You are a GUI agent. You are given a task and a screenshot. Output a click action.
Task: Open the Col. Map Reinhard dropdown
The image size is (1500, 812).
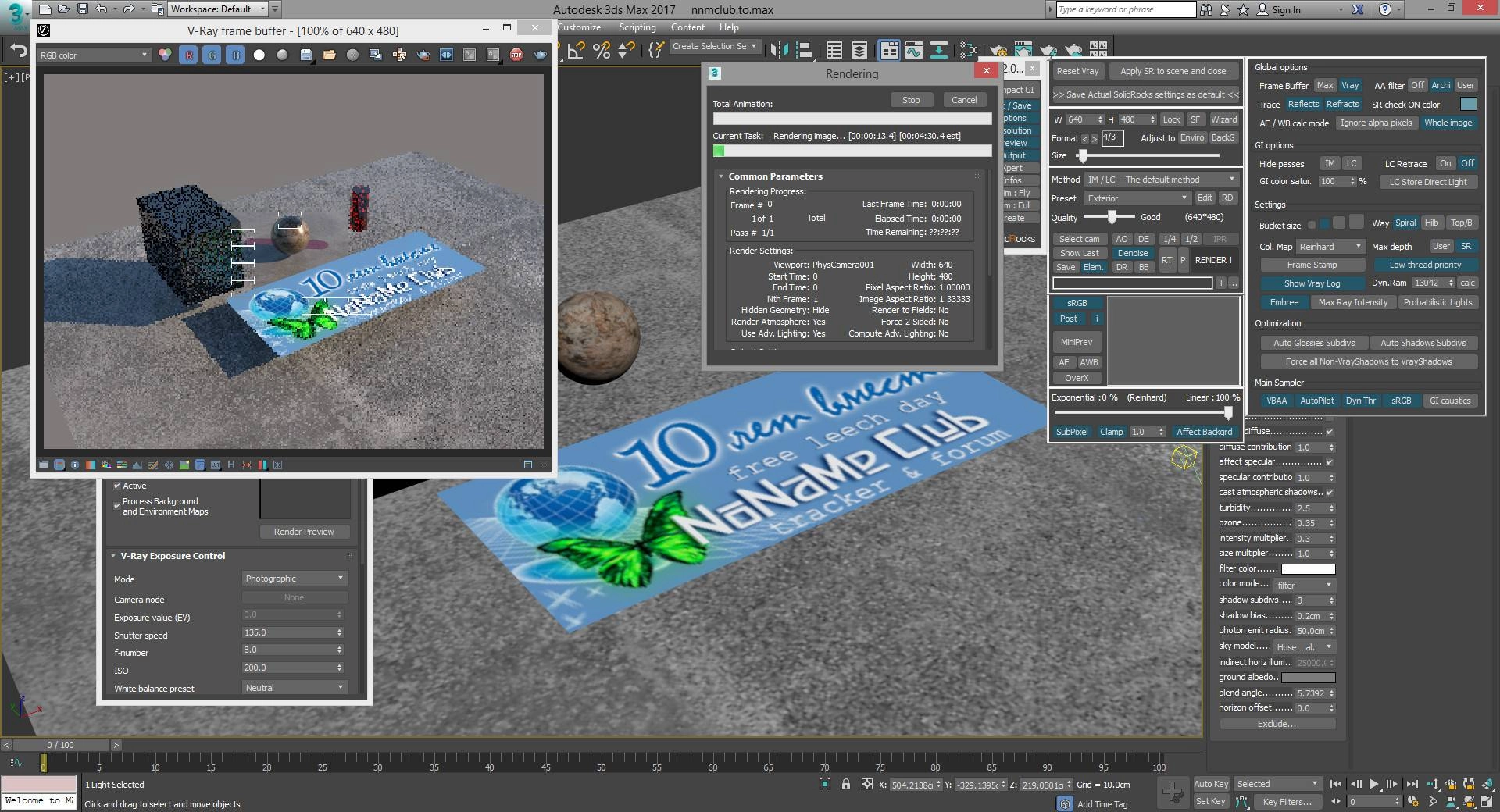point(1330,246)
